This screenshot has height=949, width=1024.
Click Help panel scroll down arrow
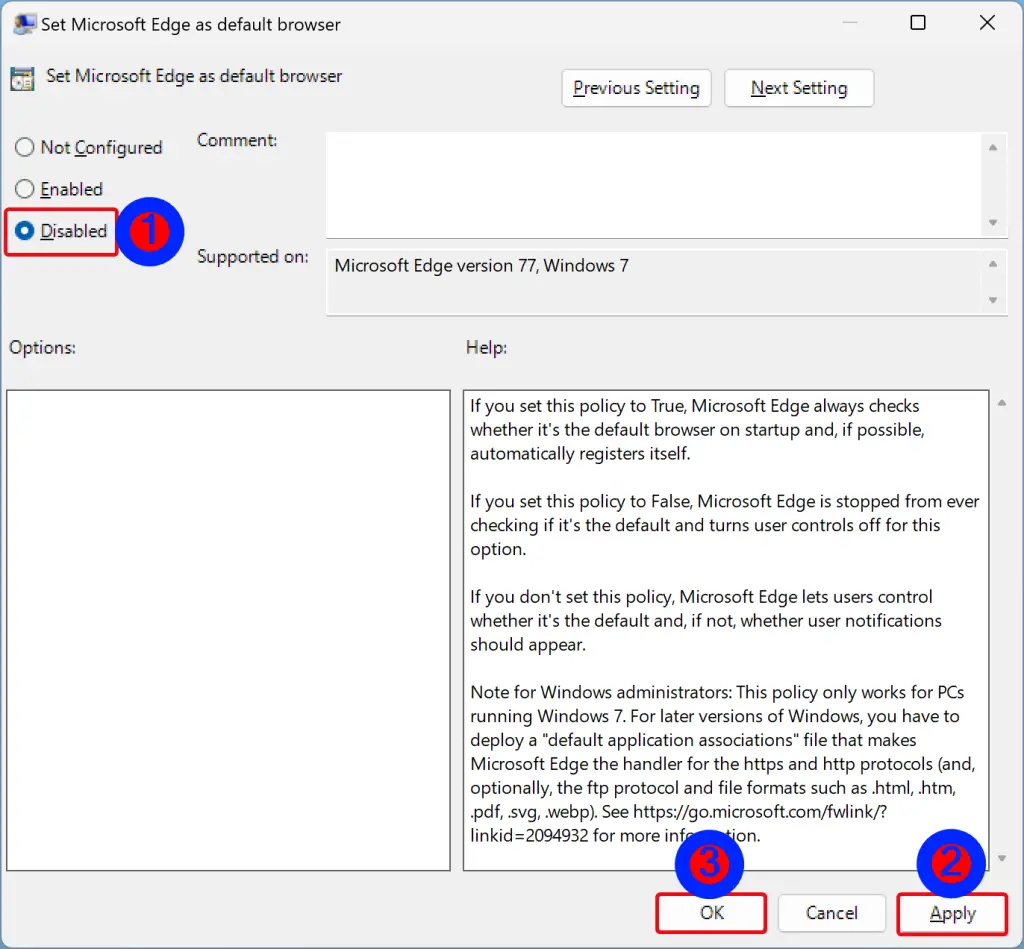[x=1002, y=858]
